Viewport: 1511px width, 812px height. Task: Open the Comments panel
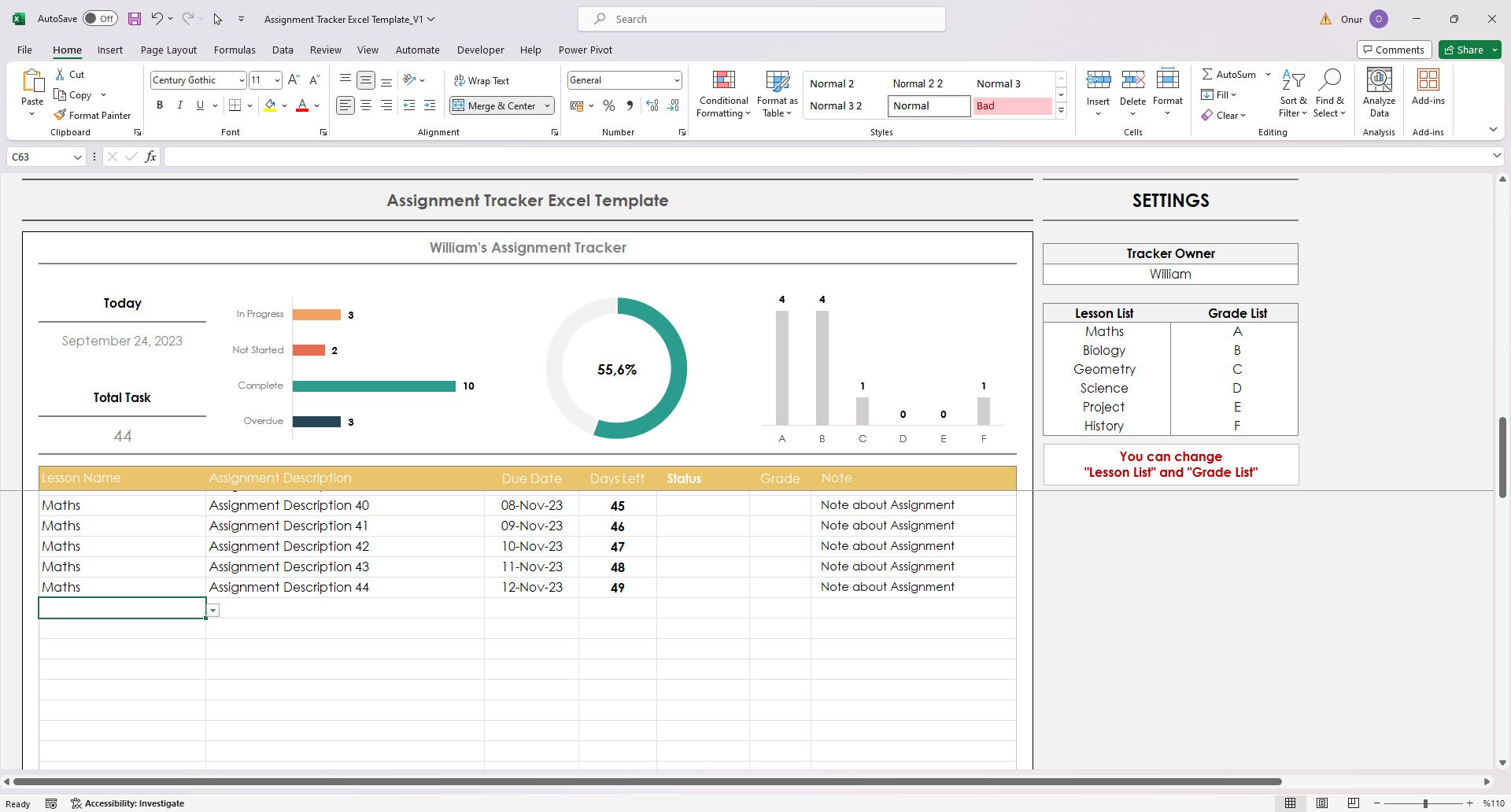1394,50
